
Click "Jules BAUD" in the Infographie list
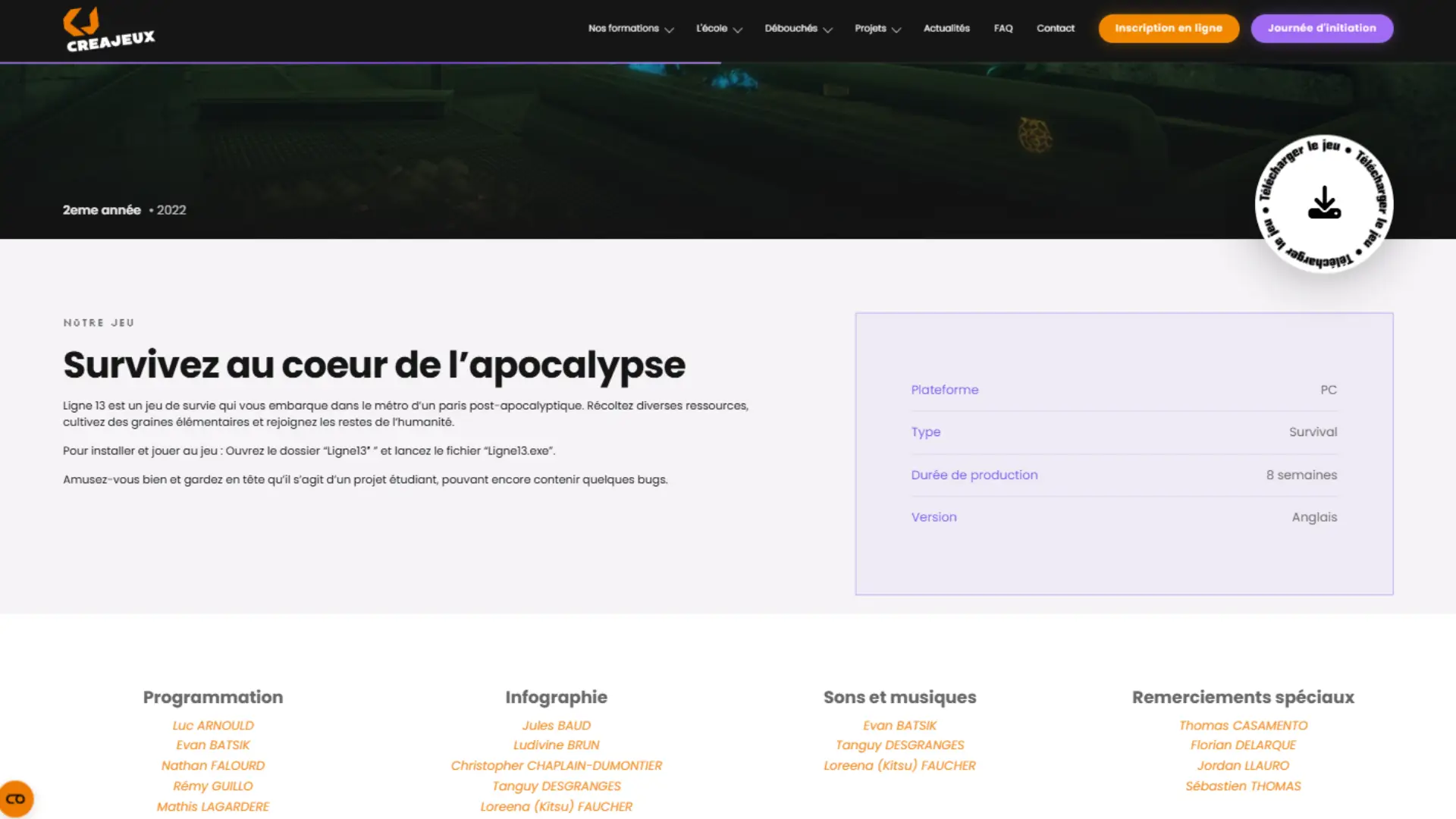point(556,725)
